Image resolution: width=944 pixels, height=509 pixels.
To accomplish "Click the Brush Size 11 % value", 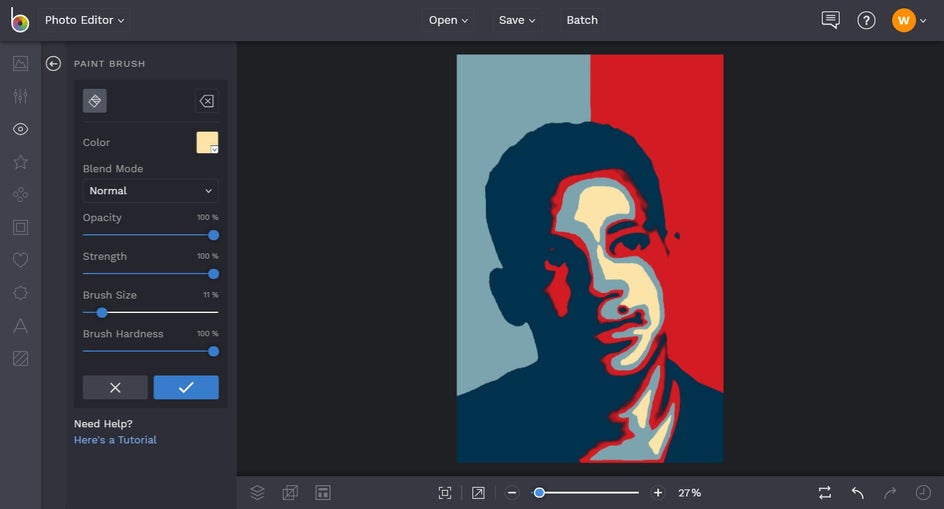I will [x=211, y=295].
